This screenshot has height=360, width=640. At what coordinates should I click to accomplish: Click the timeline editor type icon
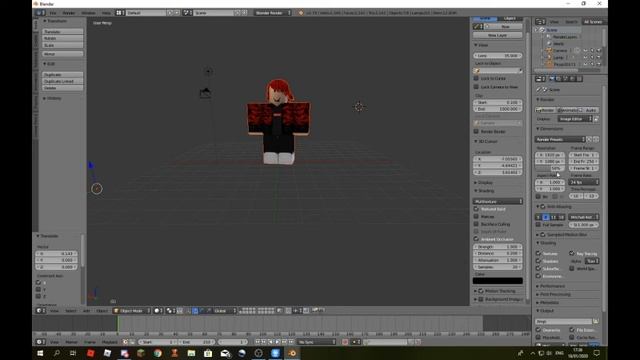40,342
